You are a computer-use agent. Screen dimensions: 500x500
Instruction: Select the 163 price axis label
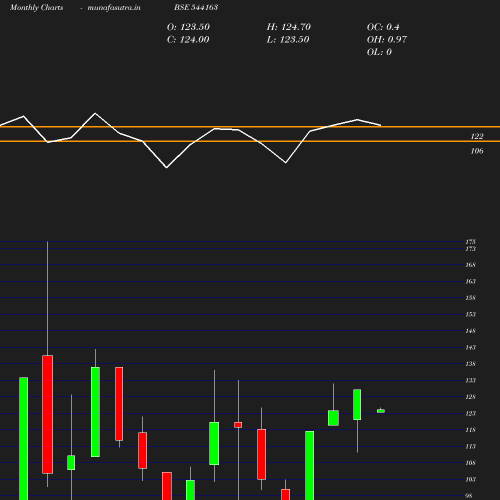click(x=471, y=282)
